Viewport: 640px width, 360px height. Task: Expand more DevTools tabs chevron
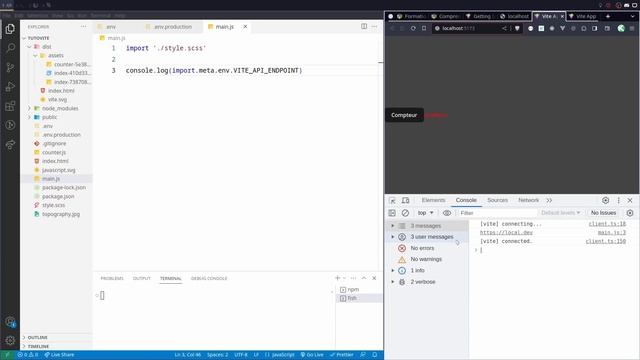coord(549,200)
